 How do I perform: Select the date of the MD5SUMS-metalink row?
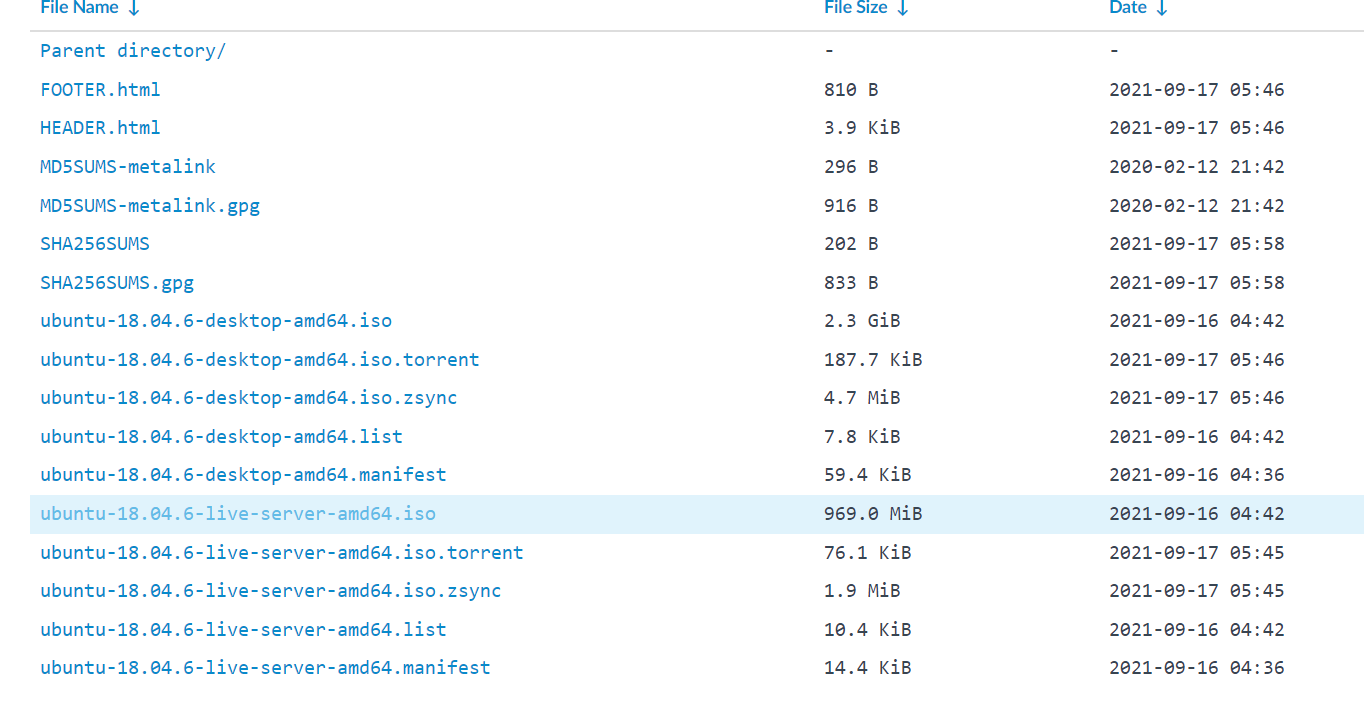[x=1197, y=166]
